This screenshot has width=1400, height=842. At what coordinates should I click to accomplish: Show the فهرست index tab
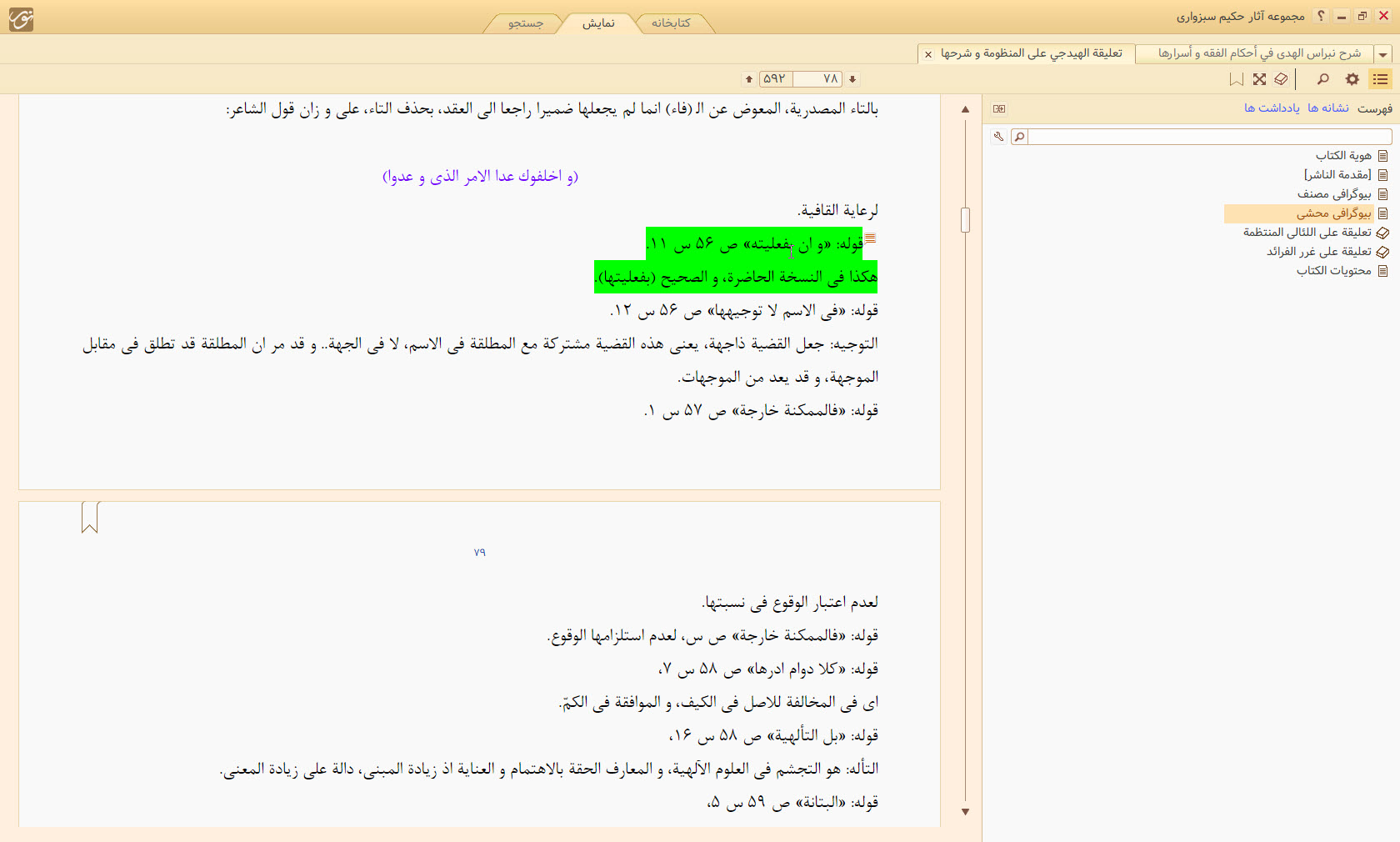(1374, 108)
